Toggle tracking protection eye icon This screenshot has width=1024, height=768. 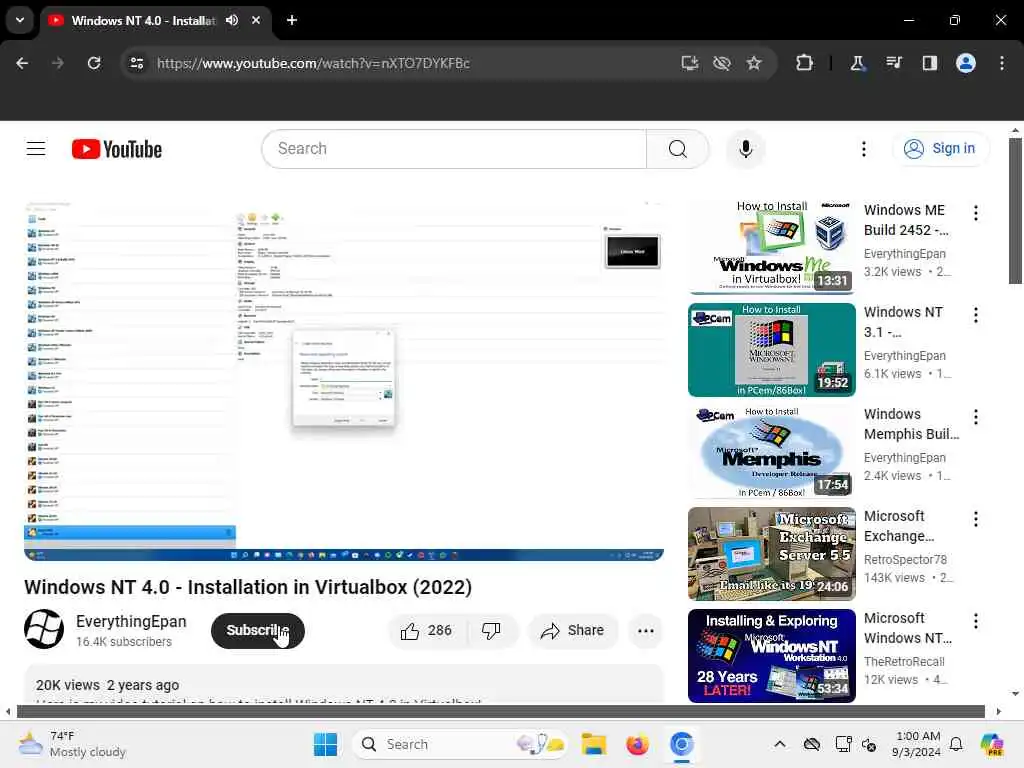coord(722,63)
